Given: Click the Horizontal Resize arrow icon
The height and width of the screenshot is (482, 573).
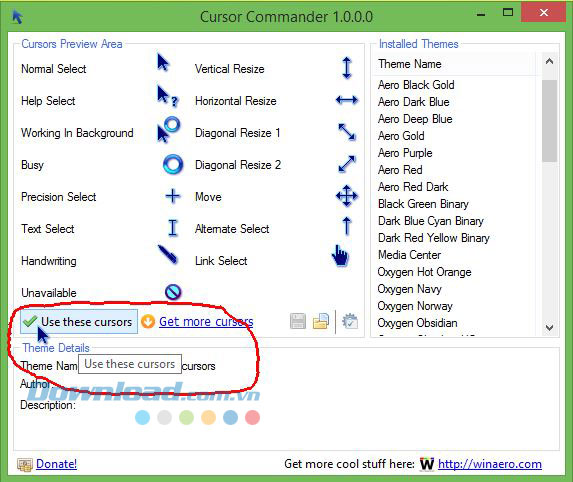Looking at the screenshot, I should click(346, 100).
